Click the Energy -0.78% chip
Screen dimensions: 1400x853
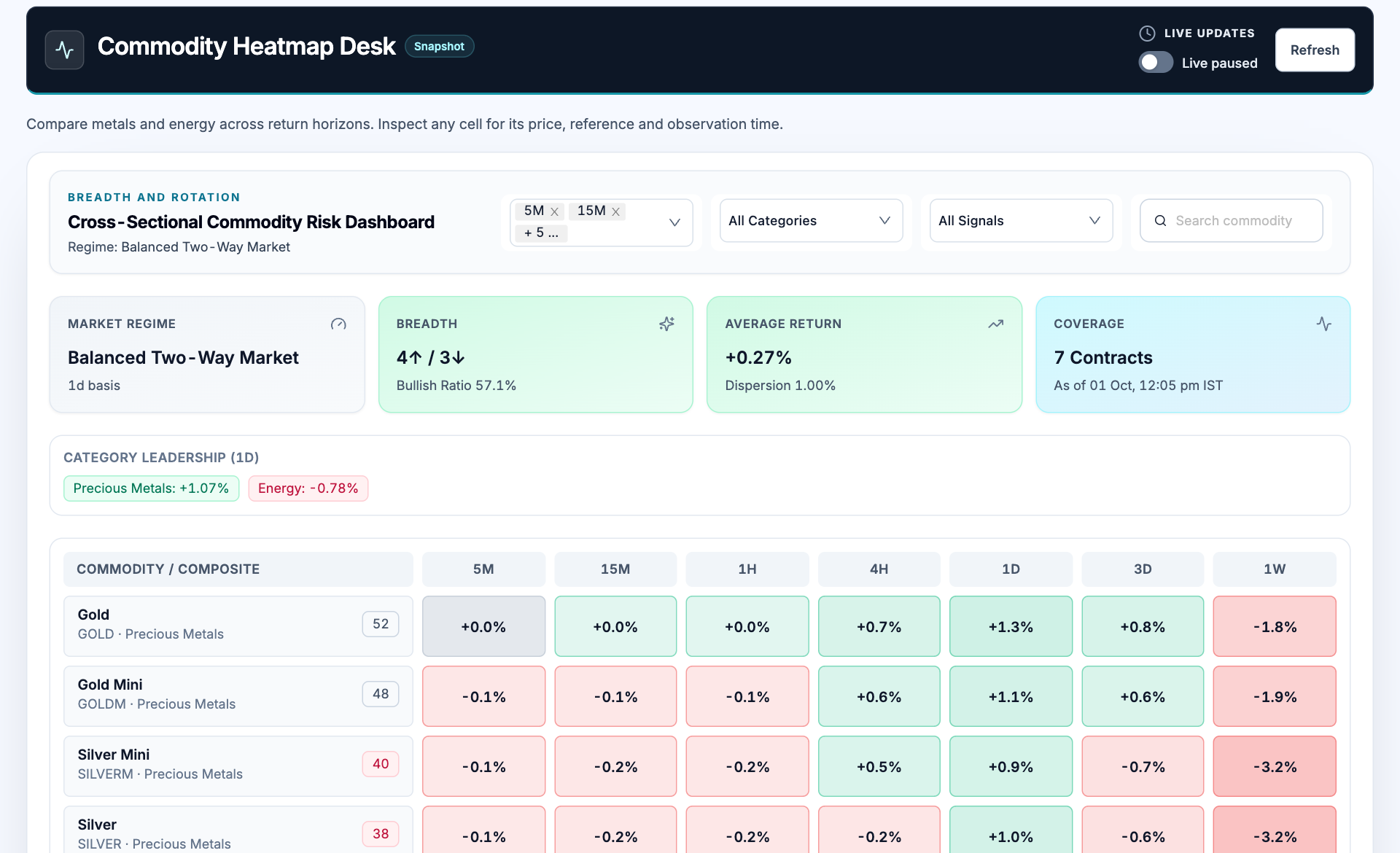[308, 488]
